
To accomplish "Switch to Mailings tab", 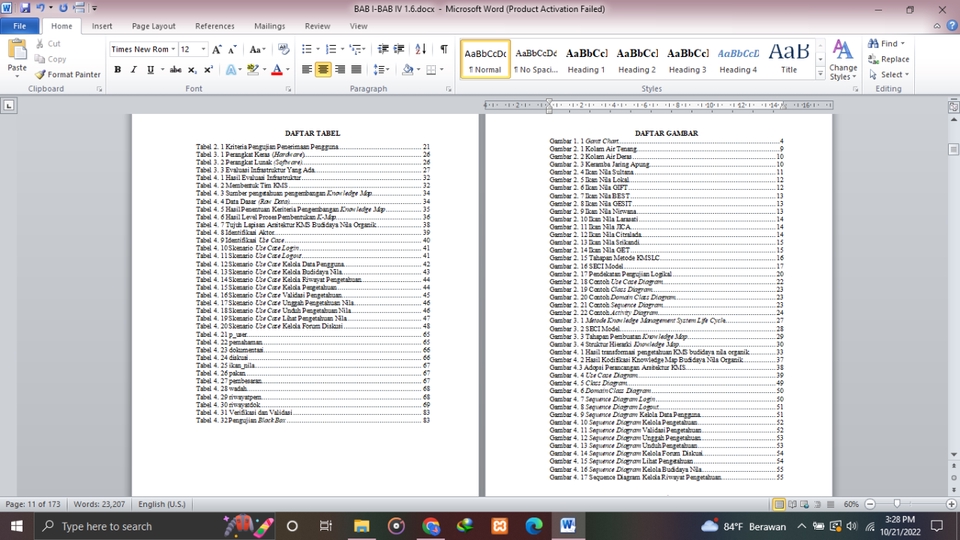I will pyautogui.click(x=269, y=26).
